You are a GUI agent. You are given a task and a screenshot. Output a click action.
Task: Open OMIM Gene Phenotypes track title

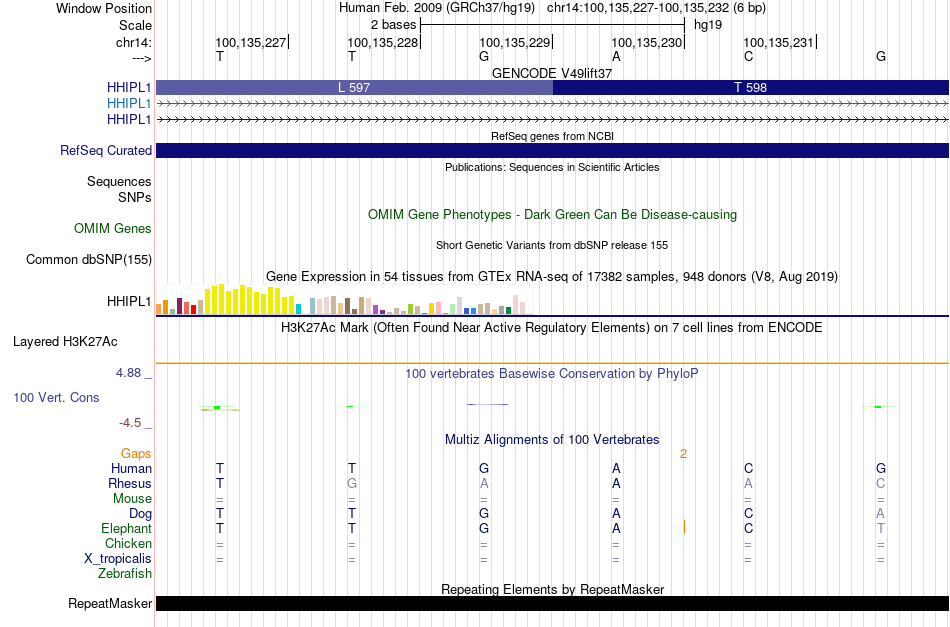(552, 214)
